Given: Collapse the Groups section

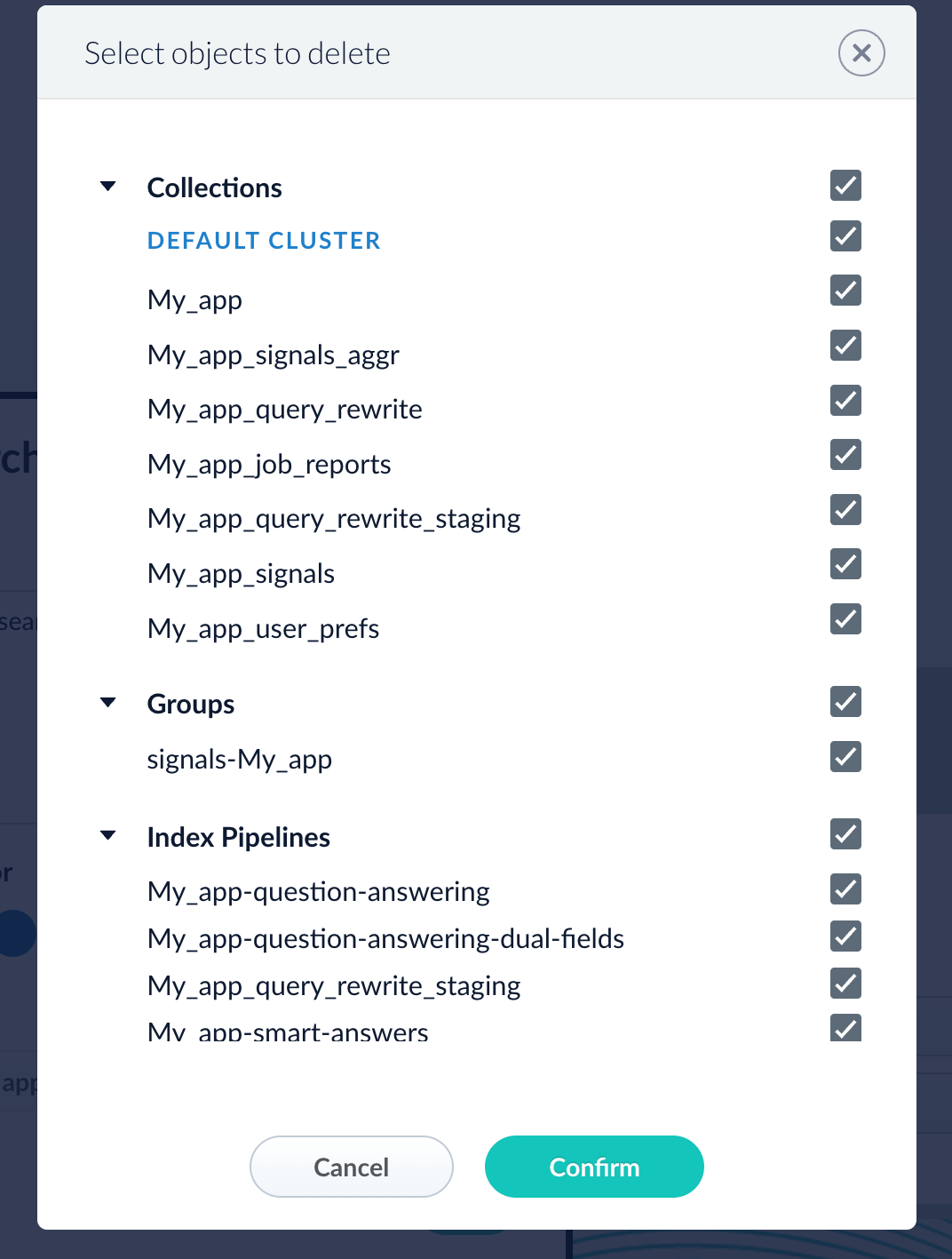Looking at the screenshot, I should pyautogui.click(x=108, y=703).
